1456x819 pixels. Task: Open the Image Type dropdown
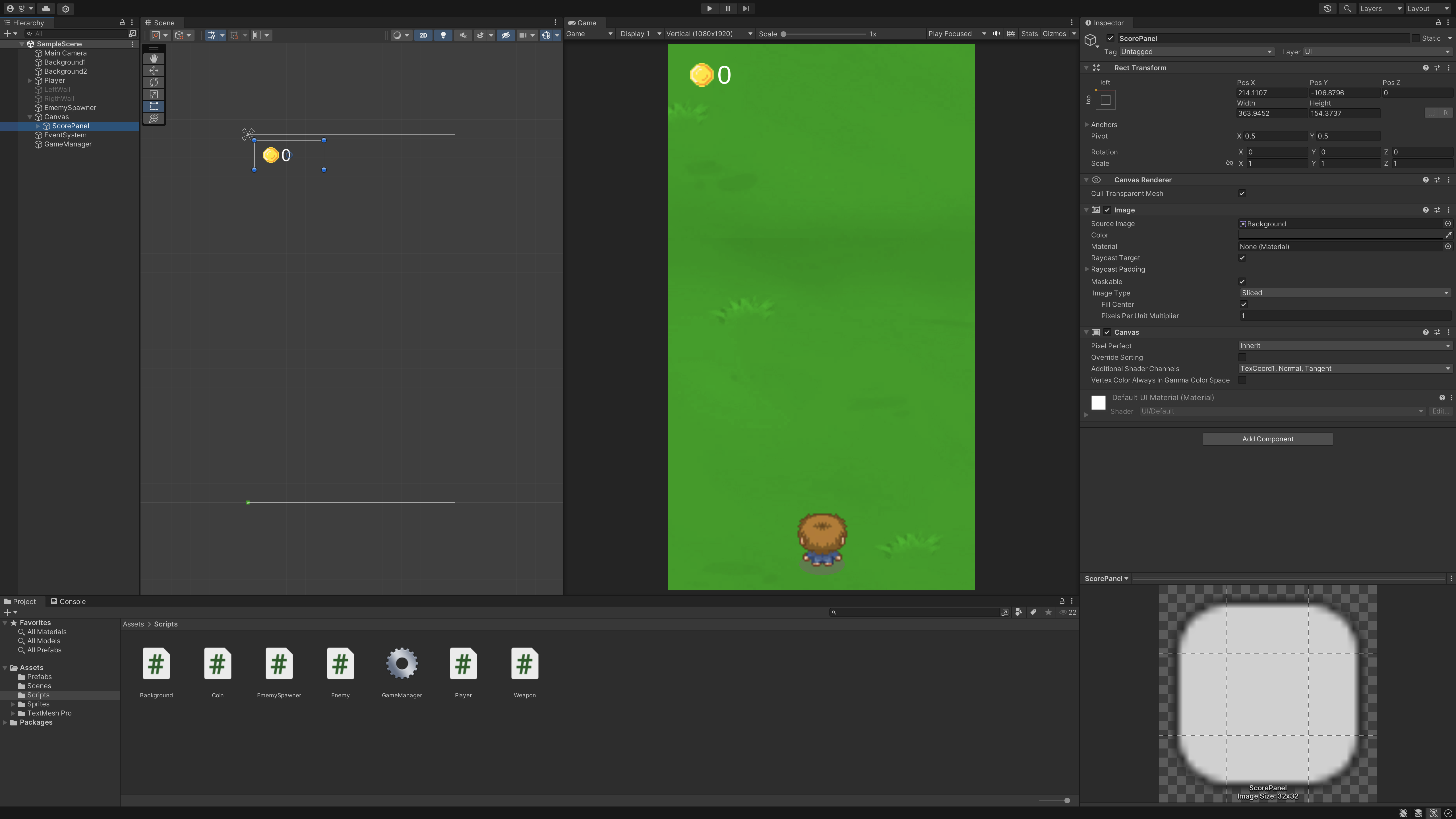tap(1343, 293)
